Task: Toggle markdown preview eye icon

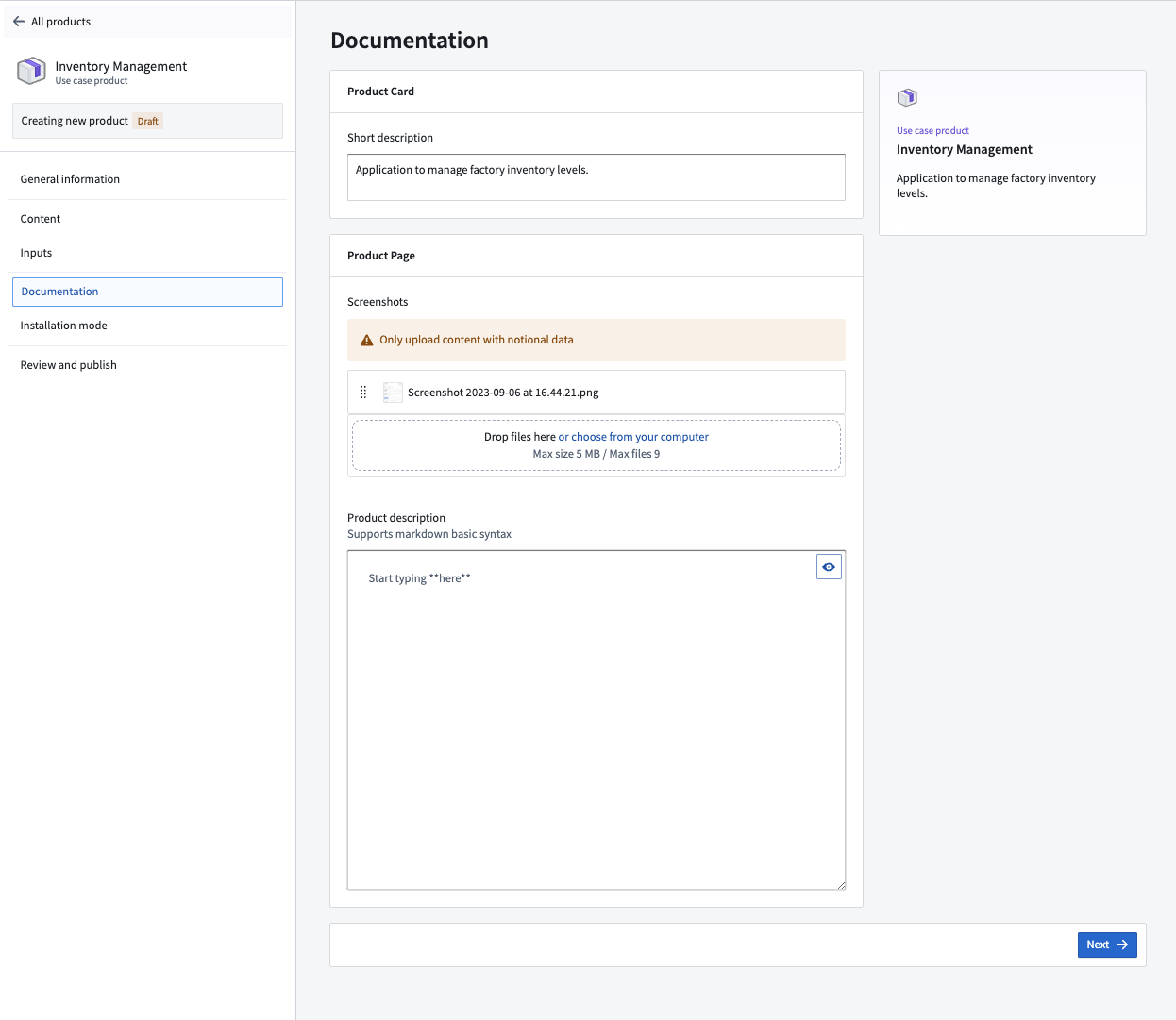Action: [x=829, y=567]
